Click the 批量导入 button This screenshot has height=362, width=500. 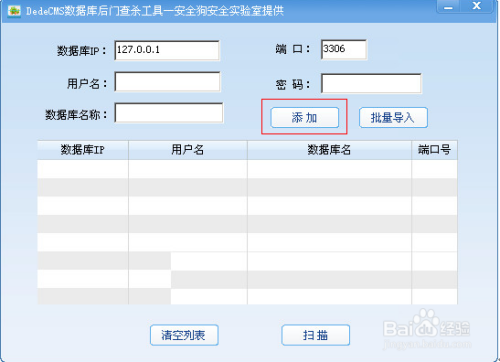pyautogui.click(x=393, y=117)
